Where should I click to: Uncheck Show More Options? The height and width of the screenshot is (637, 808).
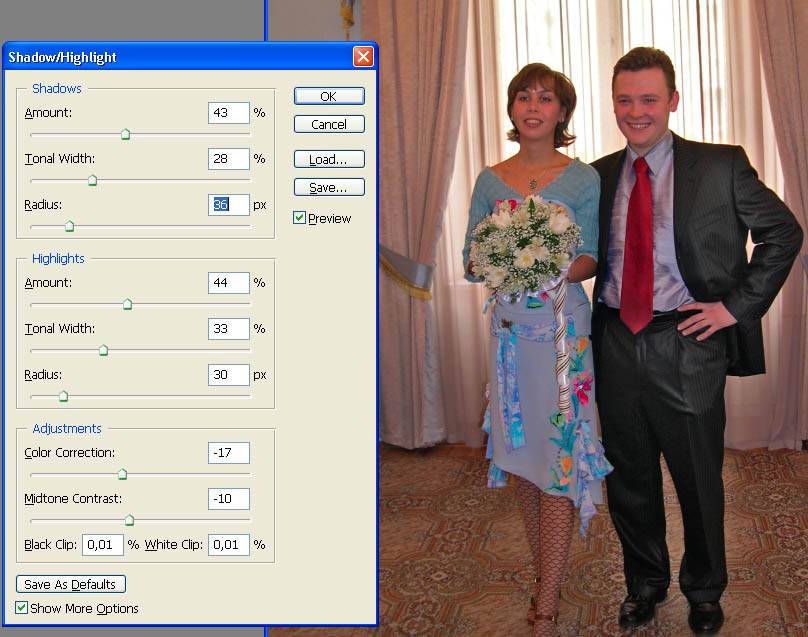(21, 608)
